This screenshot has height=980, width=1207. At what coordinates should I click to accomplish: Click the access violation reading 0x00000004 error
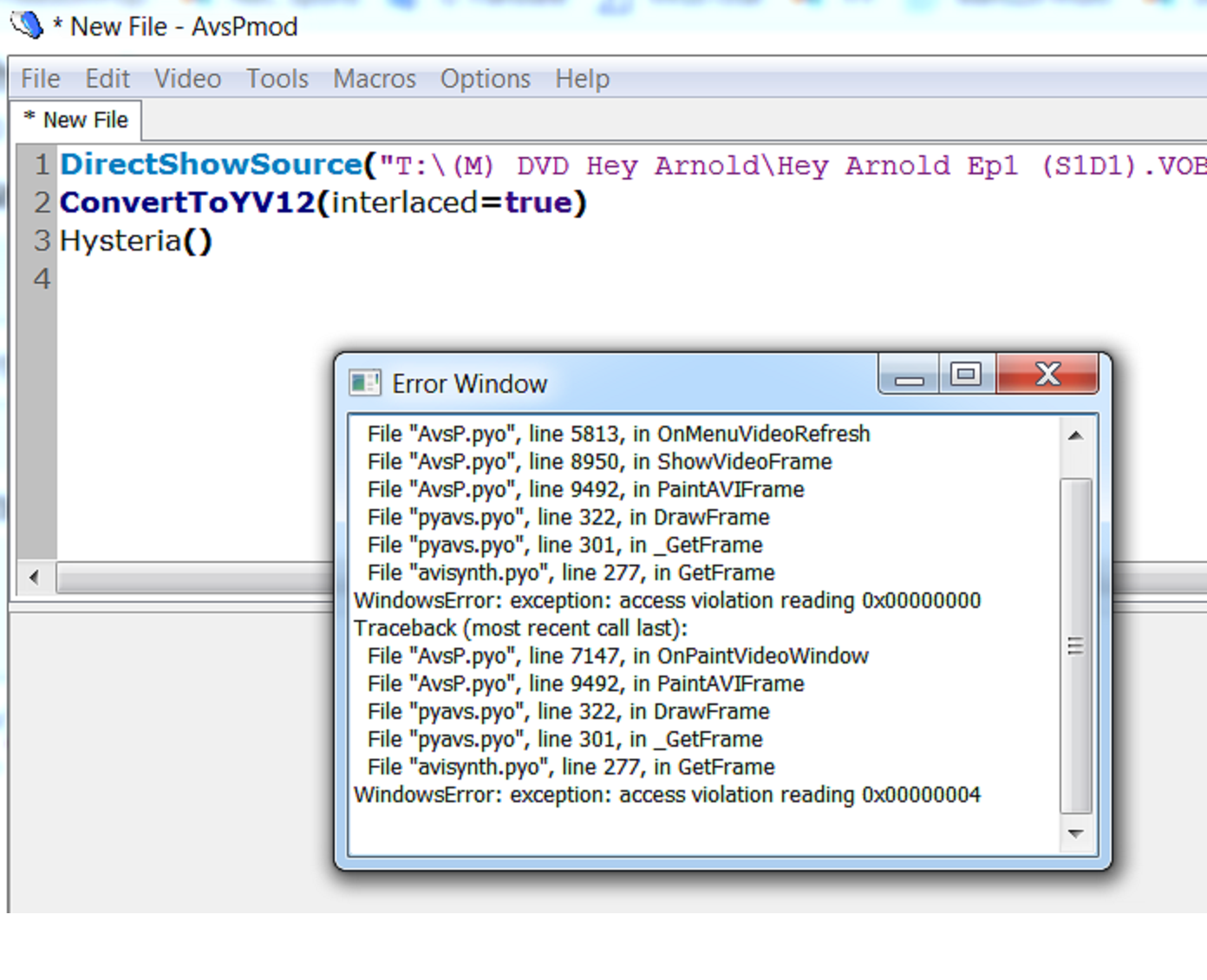tap(668, 794)
